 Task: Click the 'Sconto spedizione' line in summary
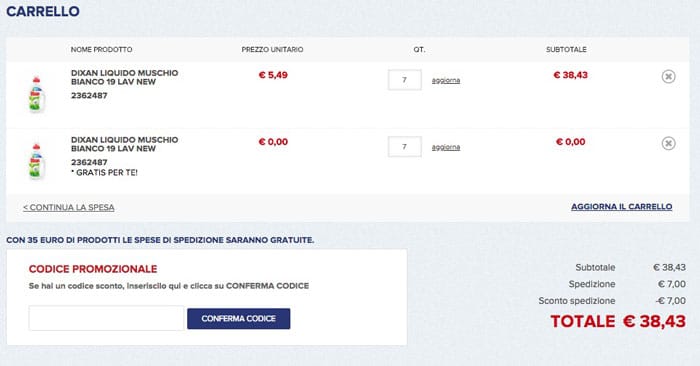tap(612, 301)
